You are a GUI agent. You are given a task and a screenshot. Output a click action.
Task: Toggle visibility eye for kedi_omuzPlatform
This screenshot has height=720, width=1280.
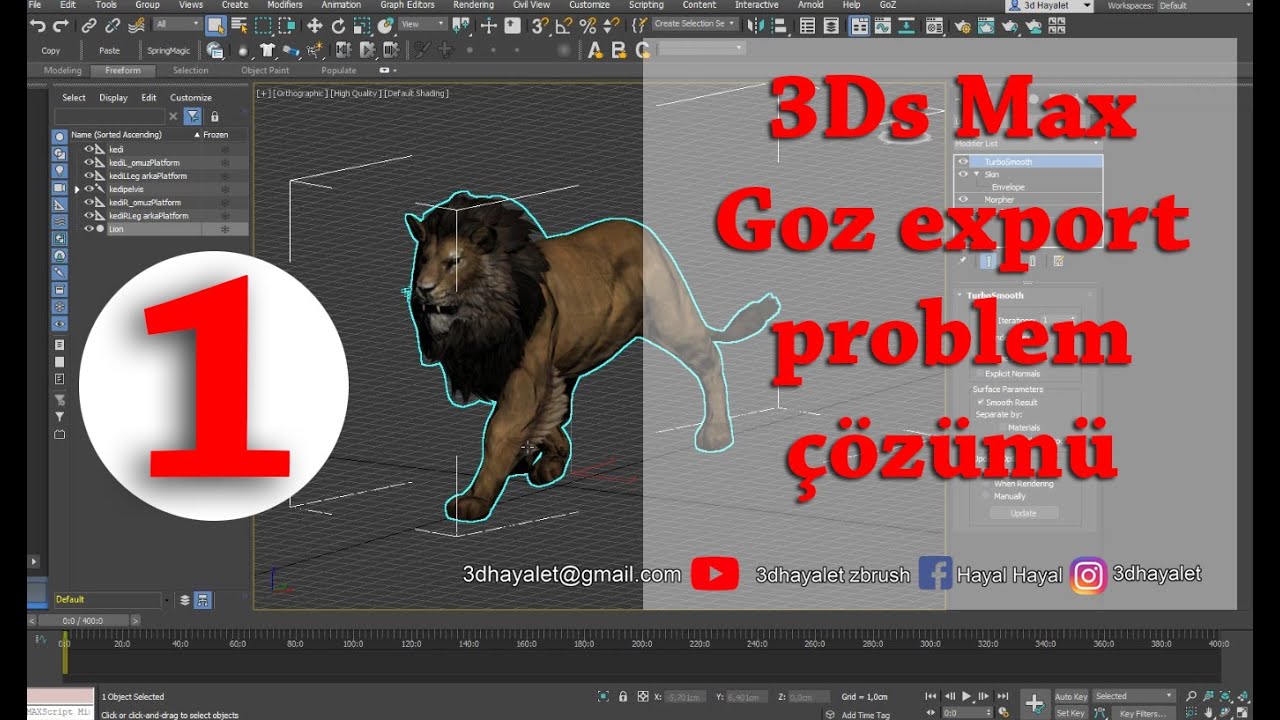point(89,162)
